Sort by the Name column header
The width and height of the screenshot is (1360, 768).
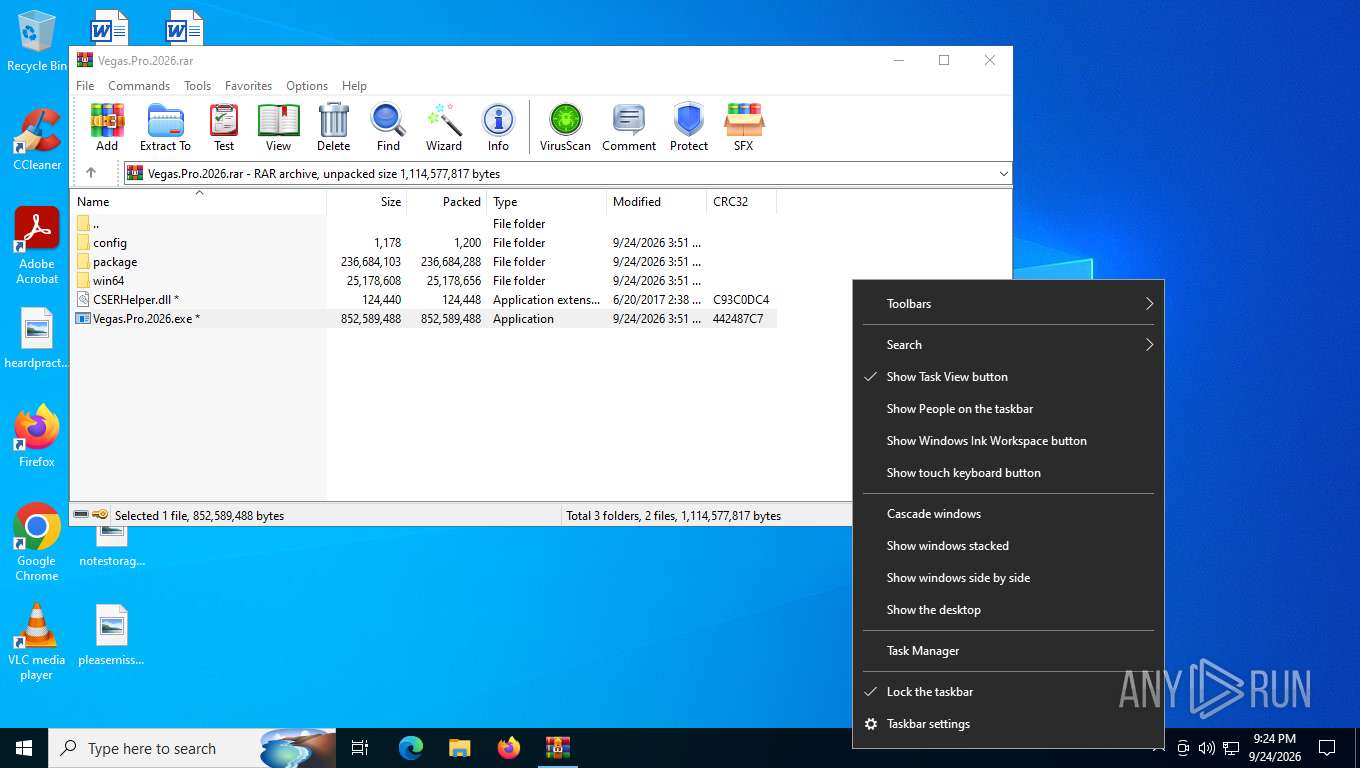coord(198,201)
